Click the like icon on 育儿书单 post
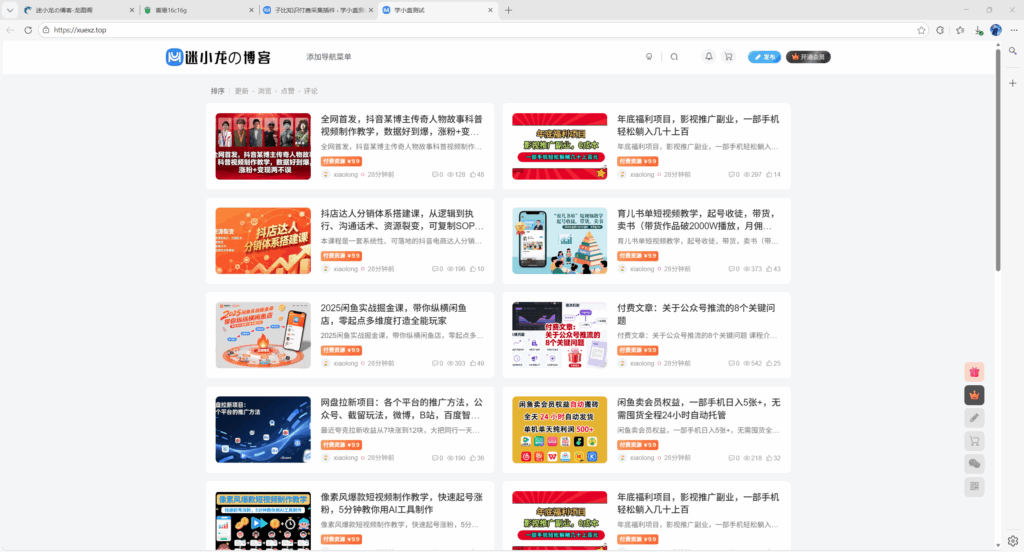This screenshot has height=552, width=1024. click(x=769, y=268)
